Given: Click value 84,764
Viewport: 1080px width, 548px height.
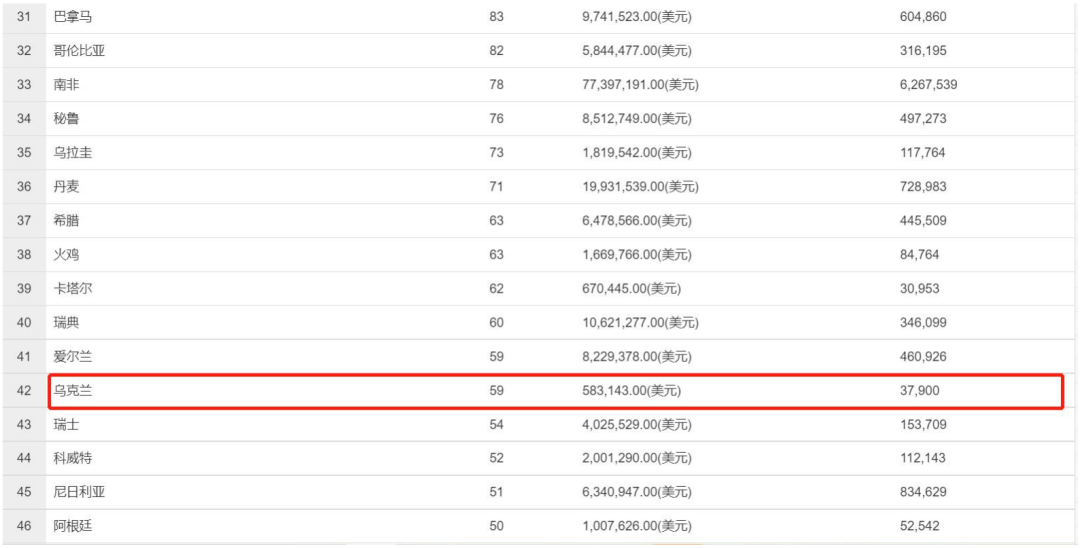Looking at the screenshot, I should [920, 255].
